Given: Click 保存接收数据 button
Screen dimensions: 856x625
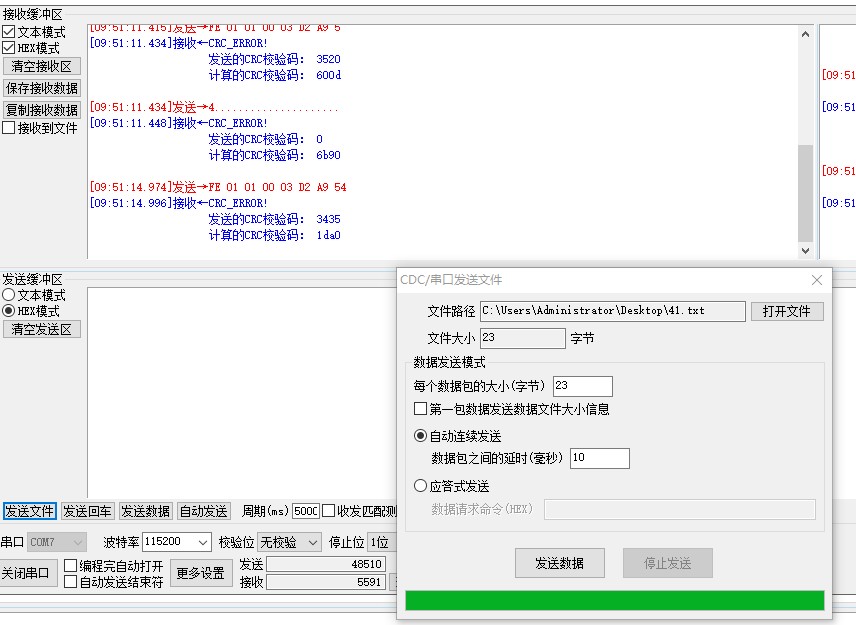Looking at the screenshot, I should [42, 88].
